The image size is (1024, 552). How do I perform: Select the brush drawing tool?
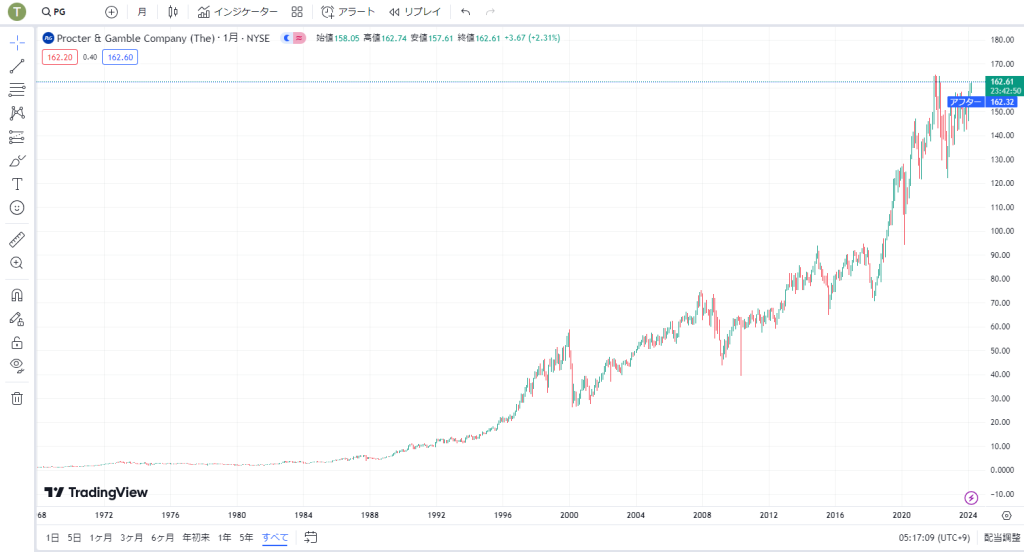17,161
